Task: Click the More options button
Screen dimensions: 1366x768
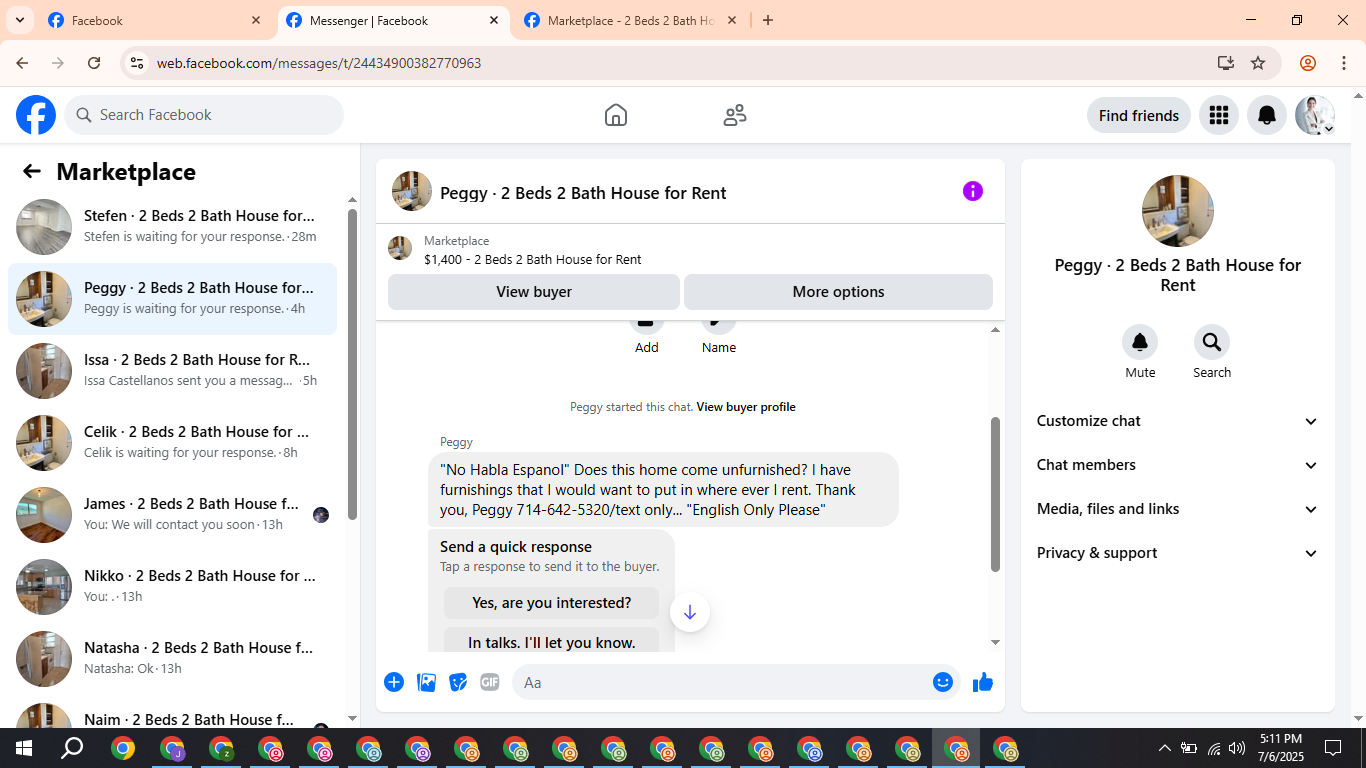Action: 838,292
